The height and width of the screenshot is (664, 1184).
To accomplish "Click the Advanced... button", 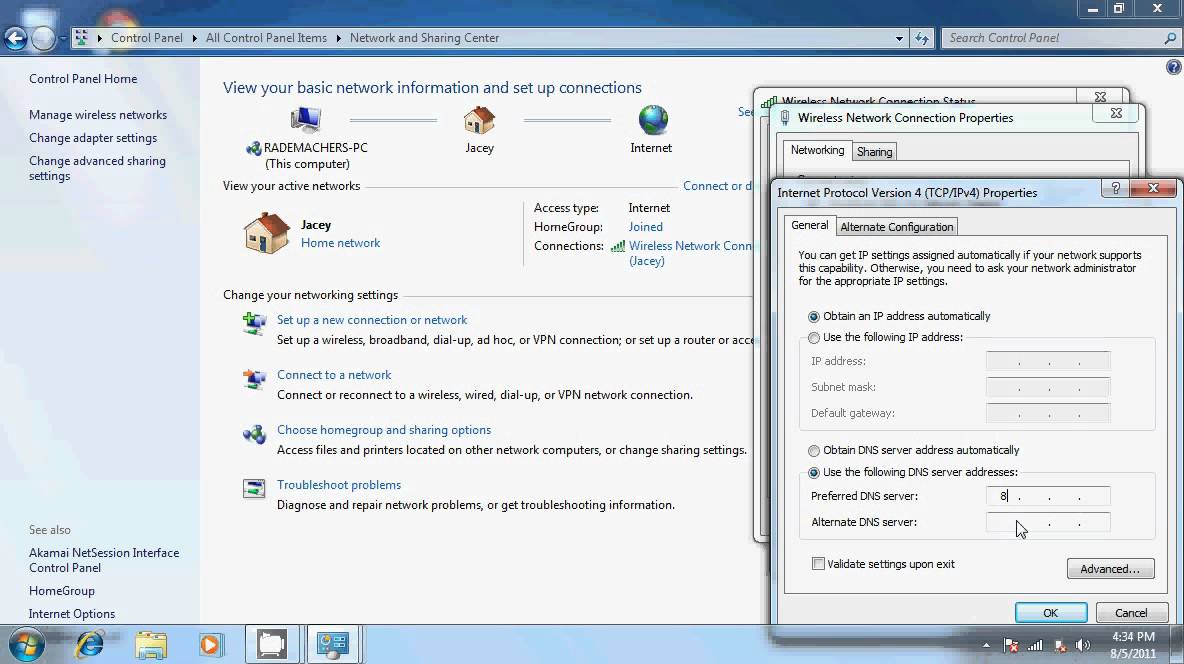I will pyautogui.click(x=1110, y=569).
